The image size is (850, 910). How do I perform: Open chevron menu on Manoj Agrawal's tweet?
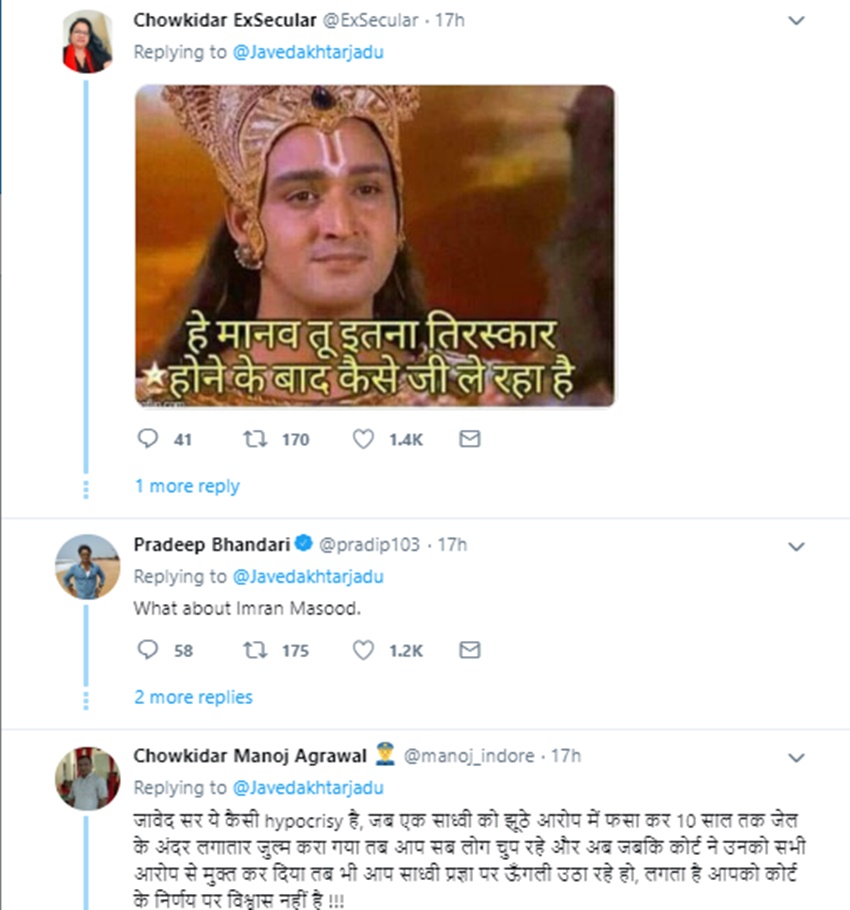[796, 756]
